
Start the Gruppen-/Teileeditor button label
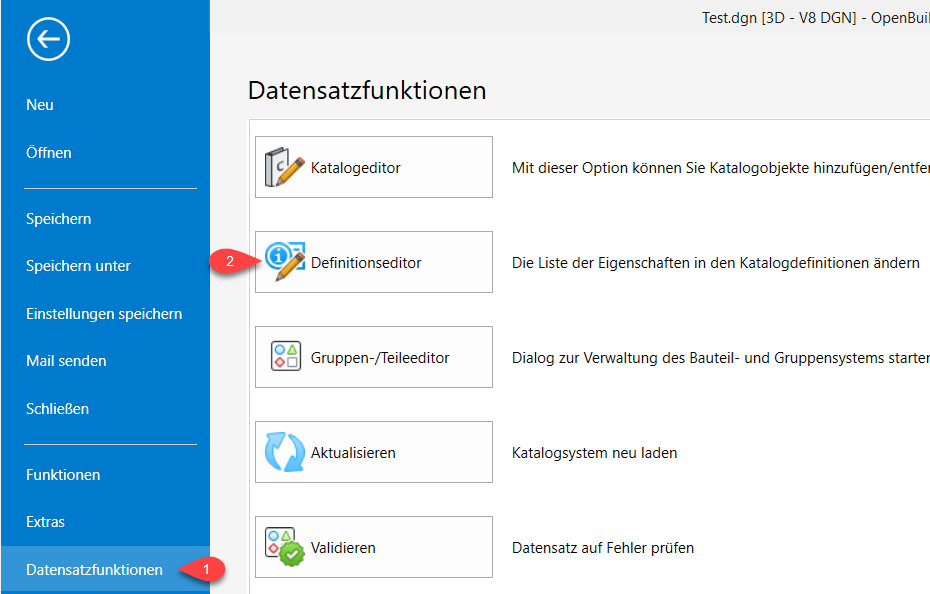click(x=380, y=358)
